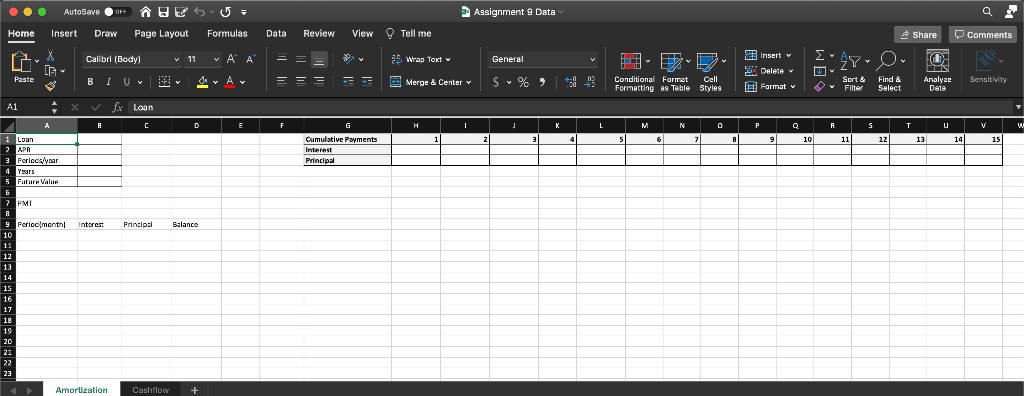Click the Redo arrow
This screenshot has height=396, width=1024.
[226, 12]
